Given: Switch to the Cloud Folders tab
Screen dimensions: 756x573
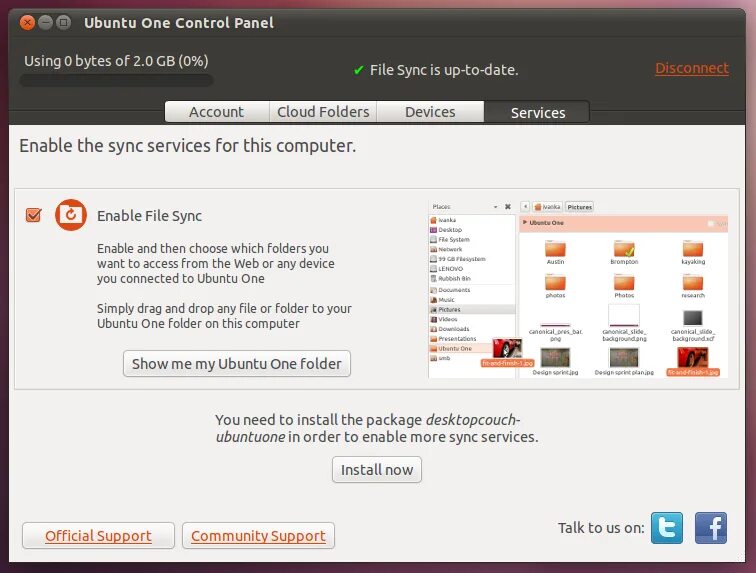Looking at the screenshot, I should coord(323,112).
